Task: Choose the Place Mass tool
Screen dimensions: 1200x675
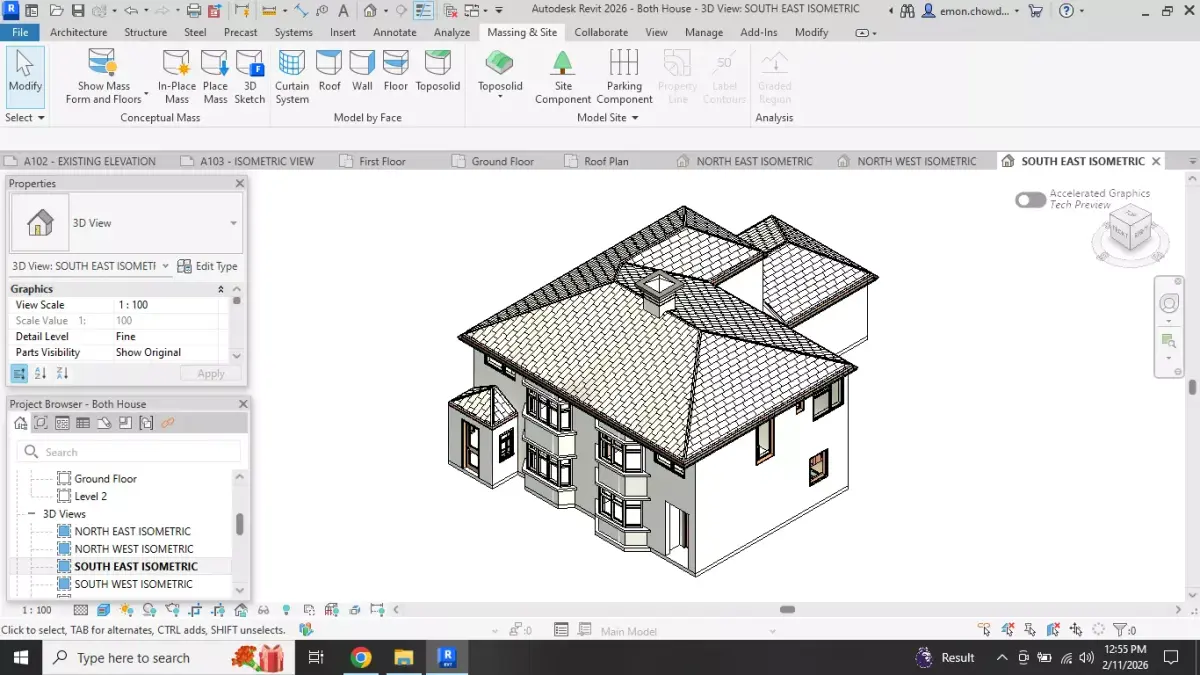Action: pos(215,77)
